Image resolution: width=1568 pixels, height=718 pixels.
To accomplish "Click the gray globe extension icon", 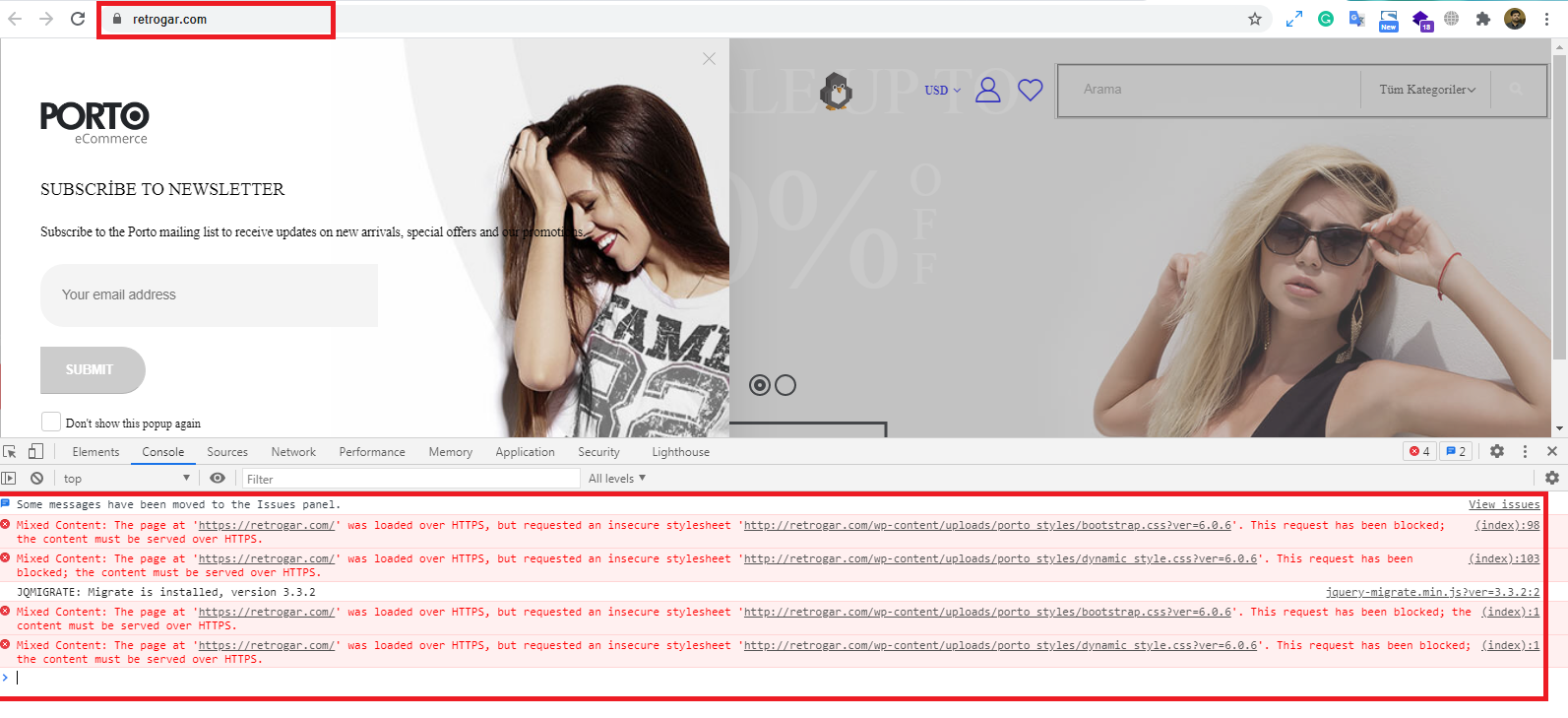I will point(1452,19).
